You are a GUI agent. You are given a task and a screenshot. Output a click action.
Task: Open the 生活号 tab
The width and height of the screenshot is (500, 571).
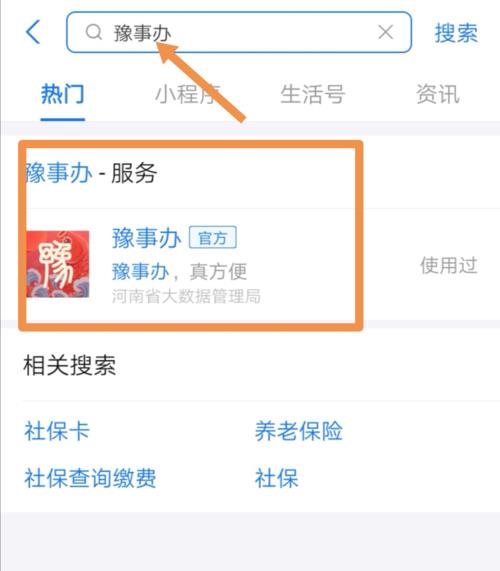[x=313, y=94]
